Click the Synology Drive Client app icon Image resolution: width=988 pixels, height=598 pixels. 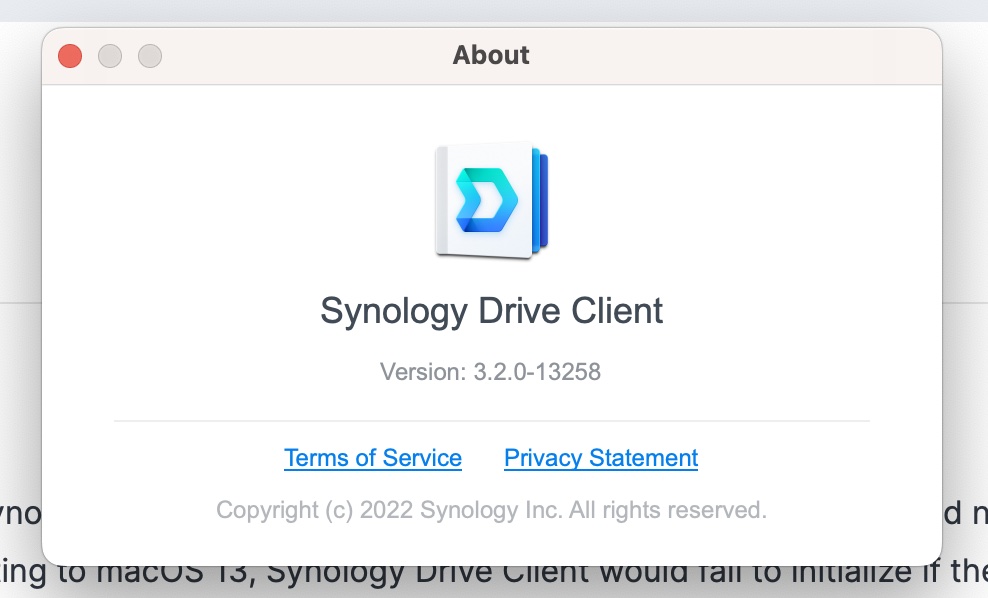[x=493, y=200]
